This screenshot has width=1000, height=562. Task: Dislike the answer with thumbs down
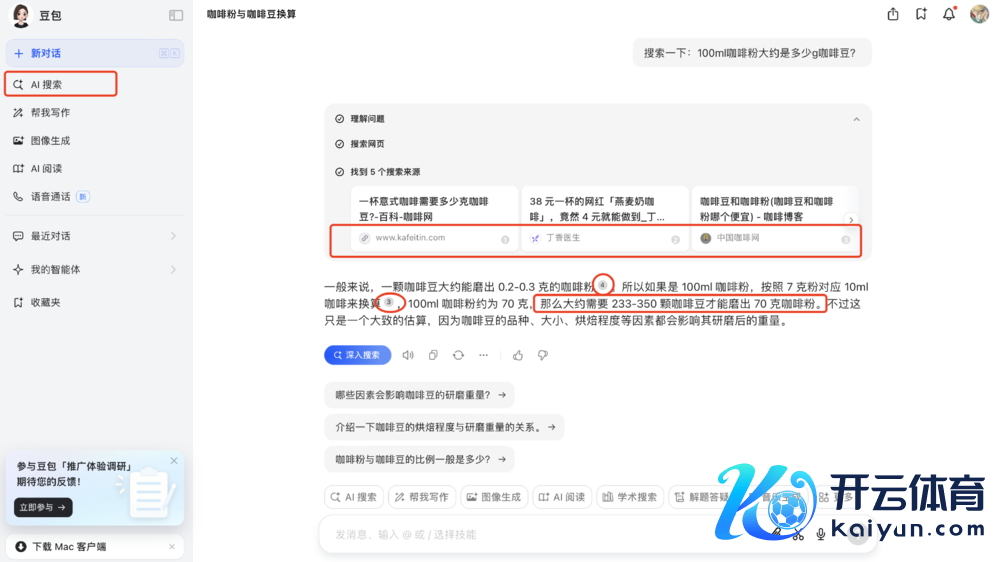(543, 355)
